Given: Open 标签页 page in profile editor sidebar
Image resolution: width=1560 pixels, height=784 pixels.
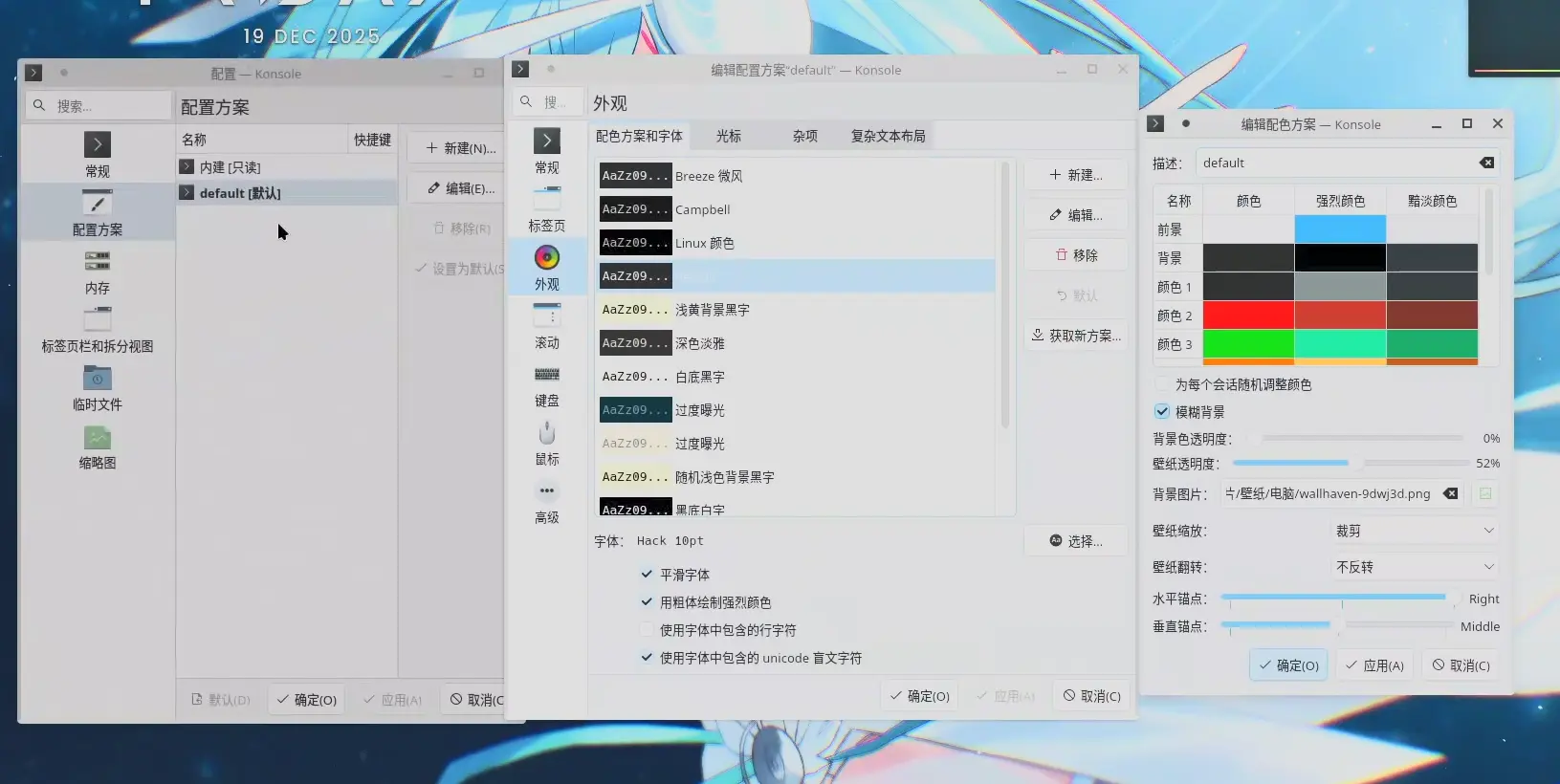Looking at the screenshot, I should [547, 210].
